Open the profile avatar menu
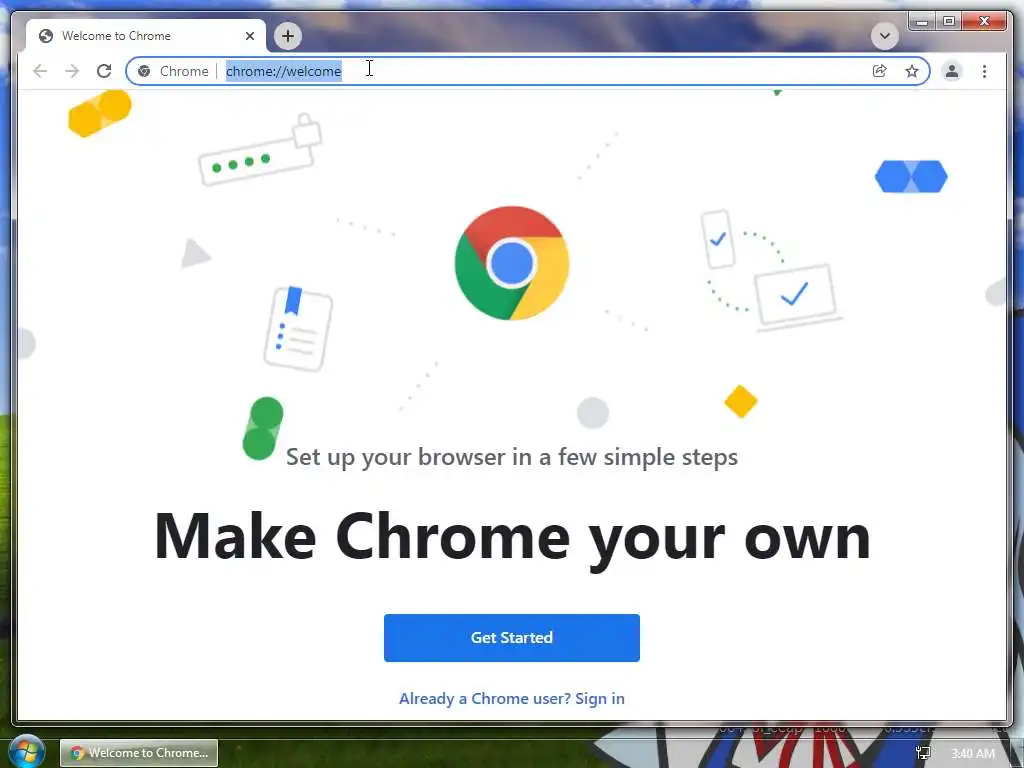The width and height of the screenshot is (1024, 768). click(952, 71)
